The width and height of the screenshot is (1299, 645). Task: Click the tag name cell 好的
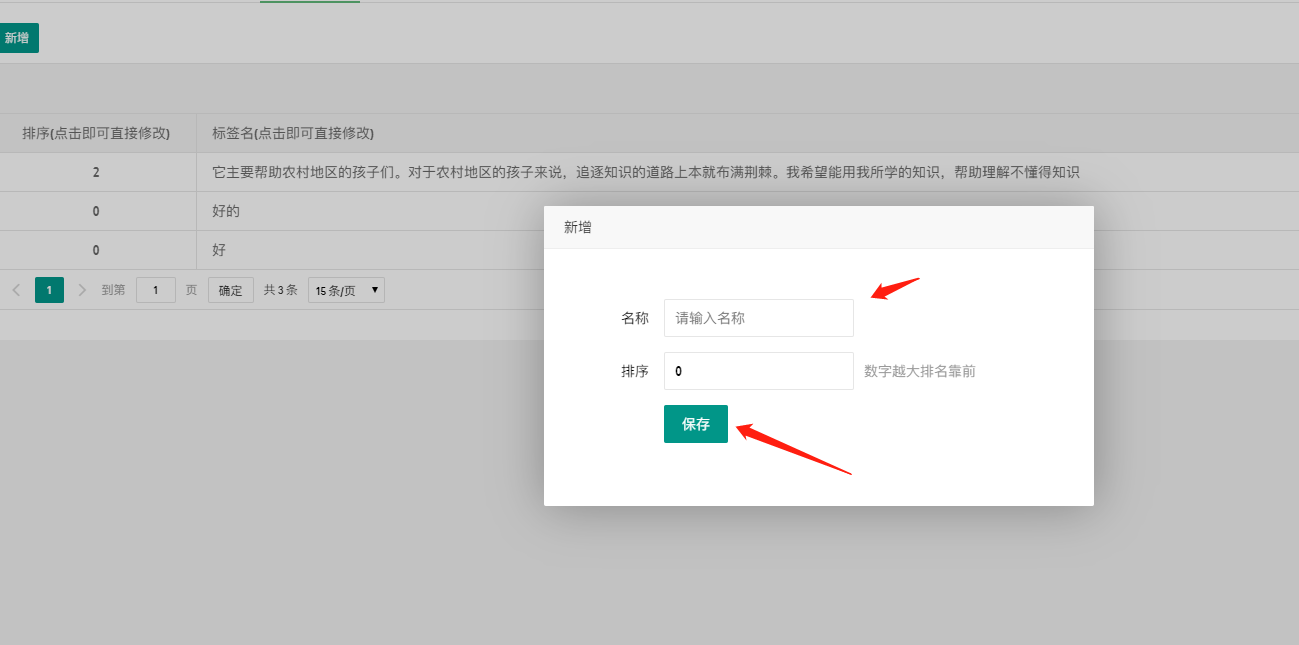[x=226, y=211]
